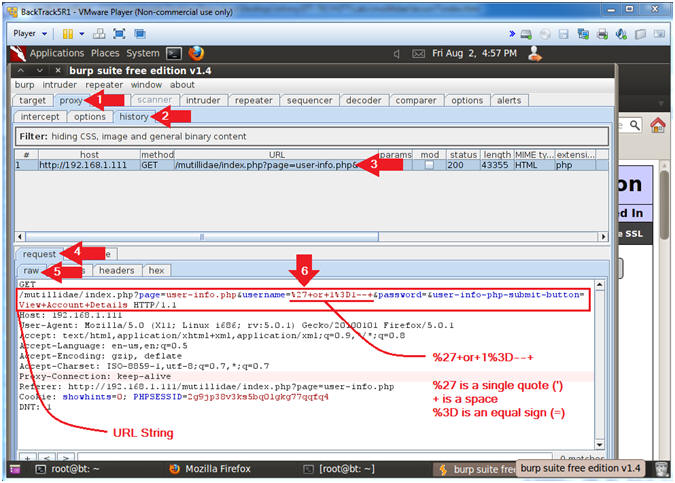675x483 pixels.
Task: Click the user account icon in panel
Action: [x=535, y=53]
